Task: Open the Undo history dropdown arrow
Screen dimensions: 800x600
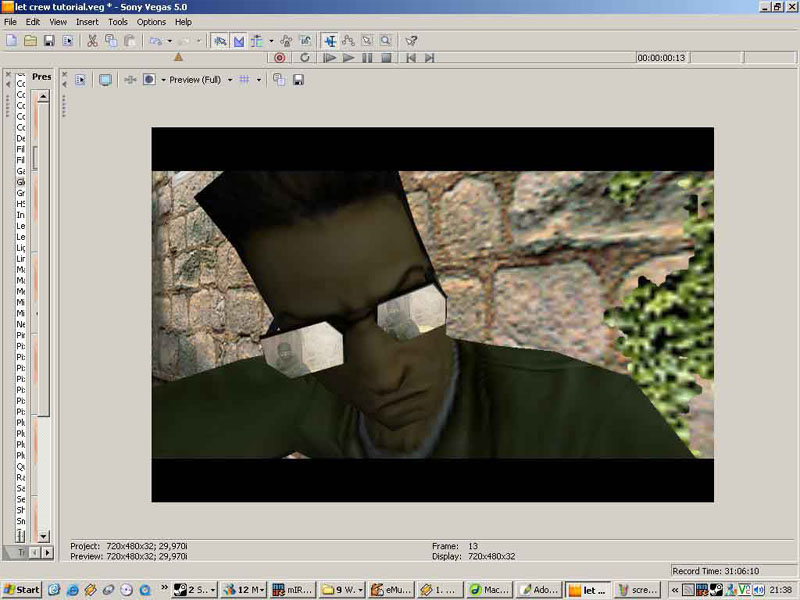Action: pos(169,41)
